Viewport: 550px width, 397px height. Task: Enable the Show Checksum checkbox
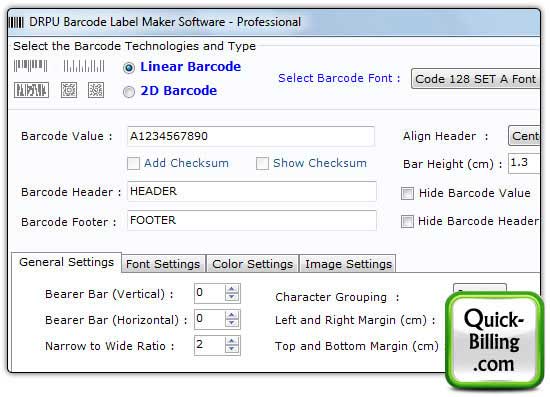[262, 163]
